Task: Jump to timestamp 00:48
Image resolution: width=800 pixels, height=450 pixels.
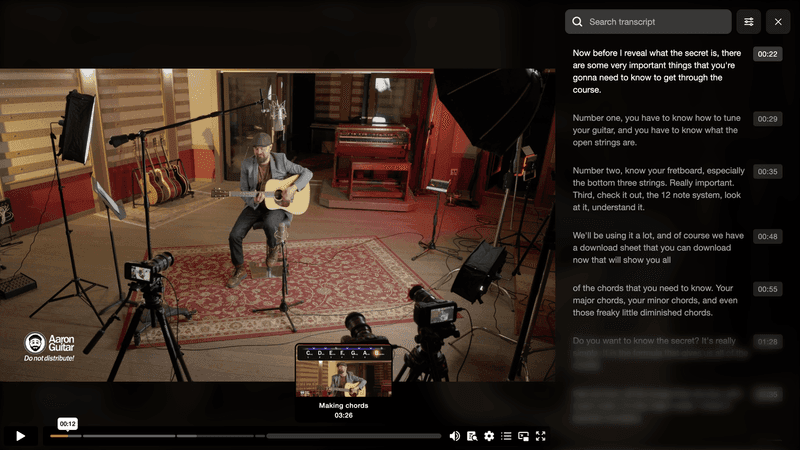Action: [x=767, y=237]
